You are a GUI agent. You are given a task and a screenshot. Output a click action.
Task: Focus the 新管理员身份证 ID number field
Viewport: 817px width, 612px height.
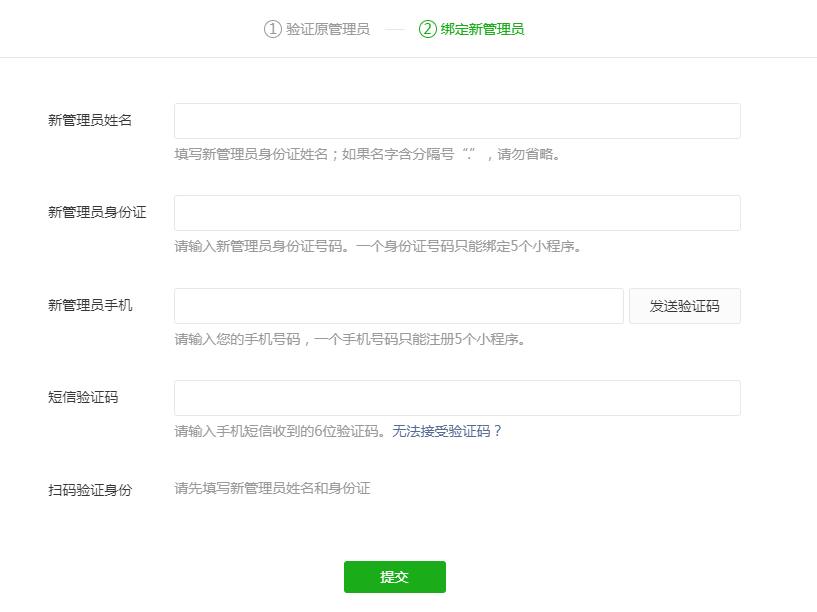pos(457,213)
